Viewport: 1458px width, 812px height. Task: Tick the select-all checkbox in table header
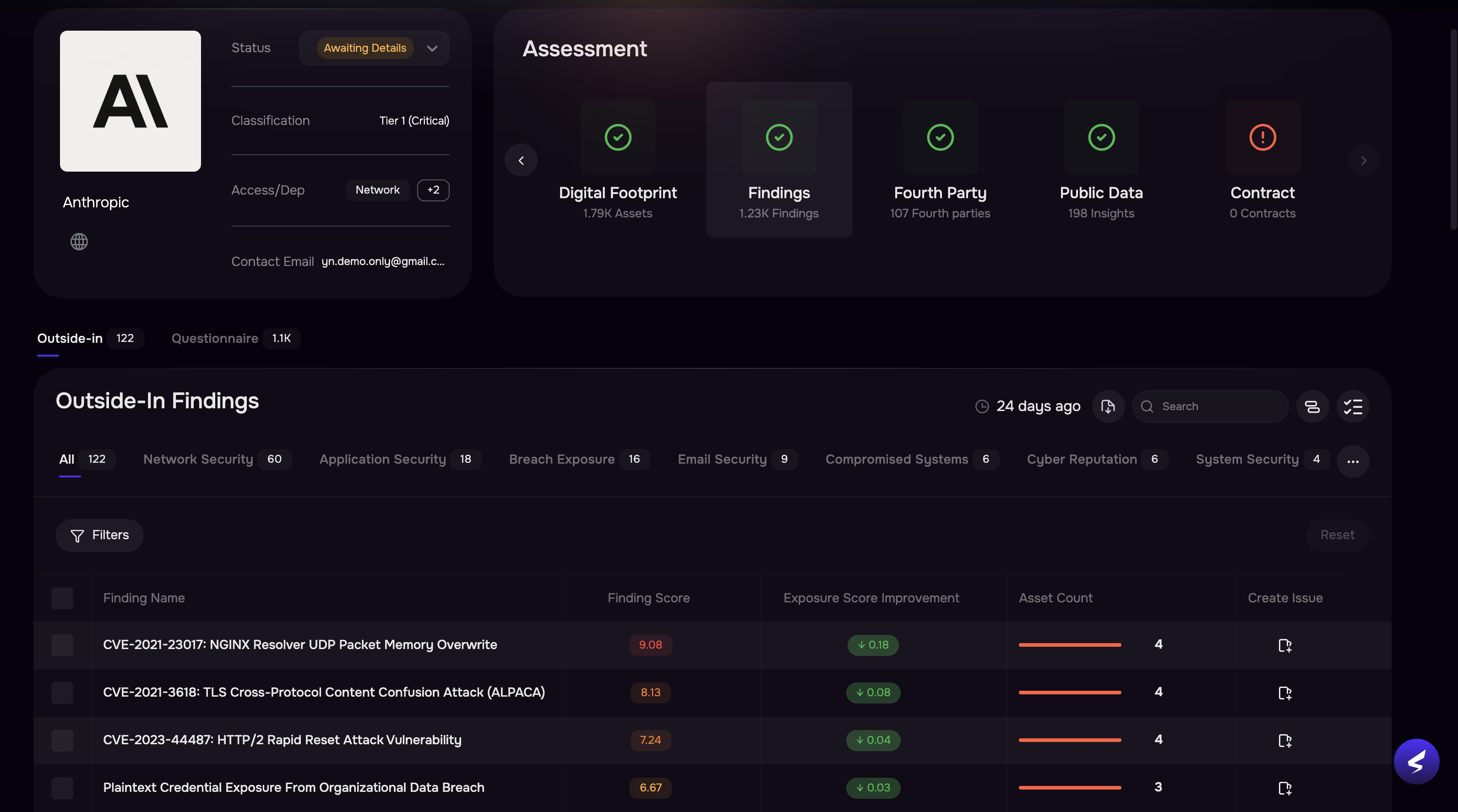pyautogui.click(x=62, y=598)
